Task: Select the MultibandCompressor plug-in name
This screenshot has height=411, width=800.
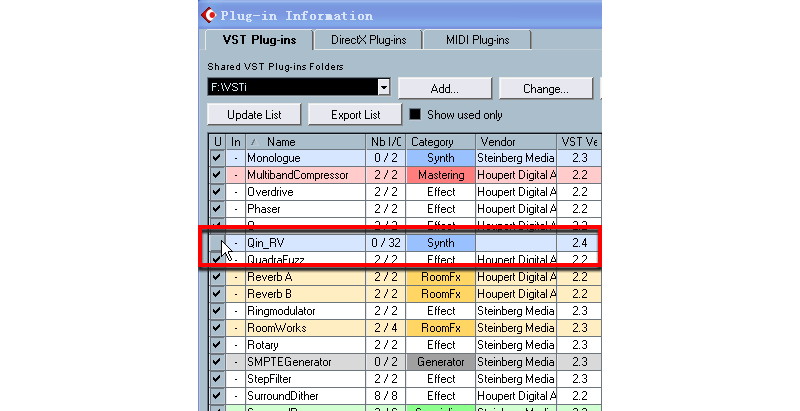Action: 298,175
